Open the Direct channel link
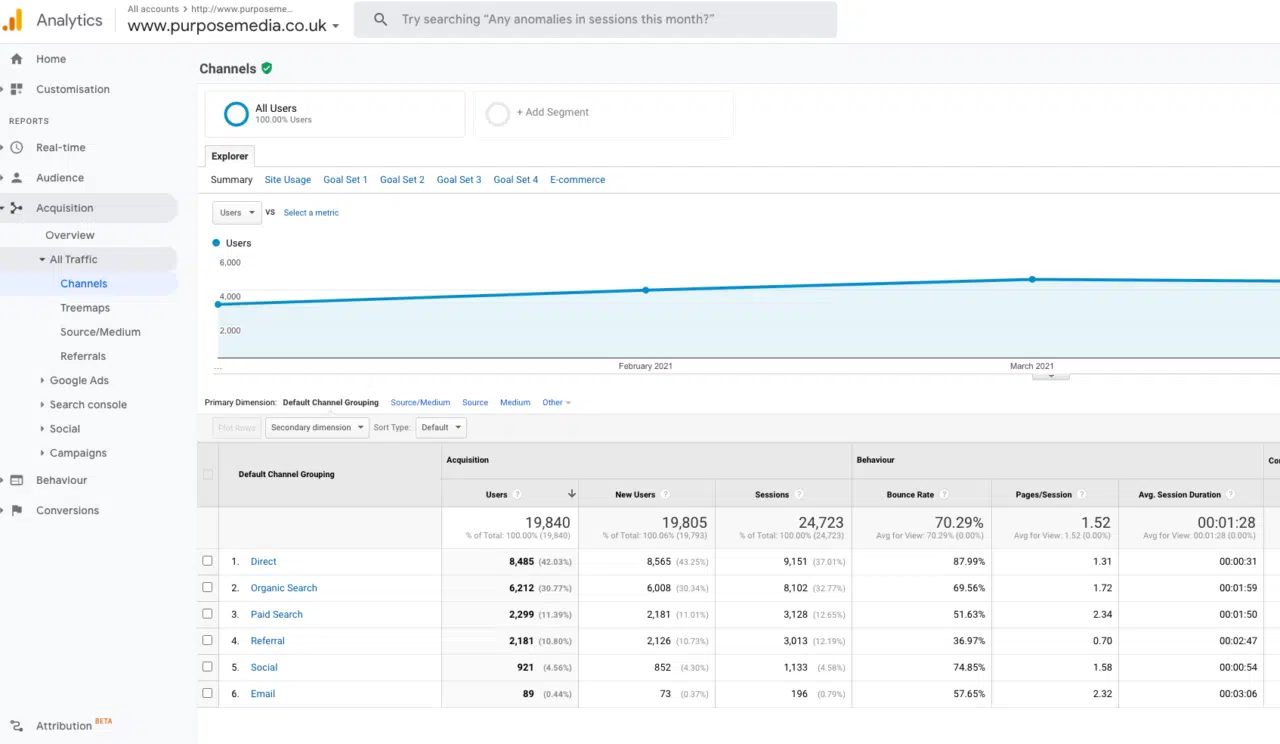The image size is (1280, 744). click(x=263, y=562)
